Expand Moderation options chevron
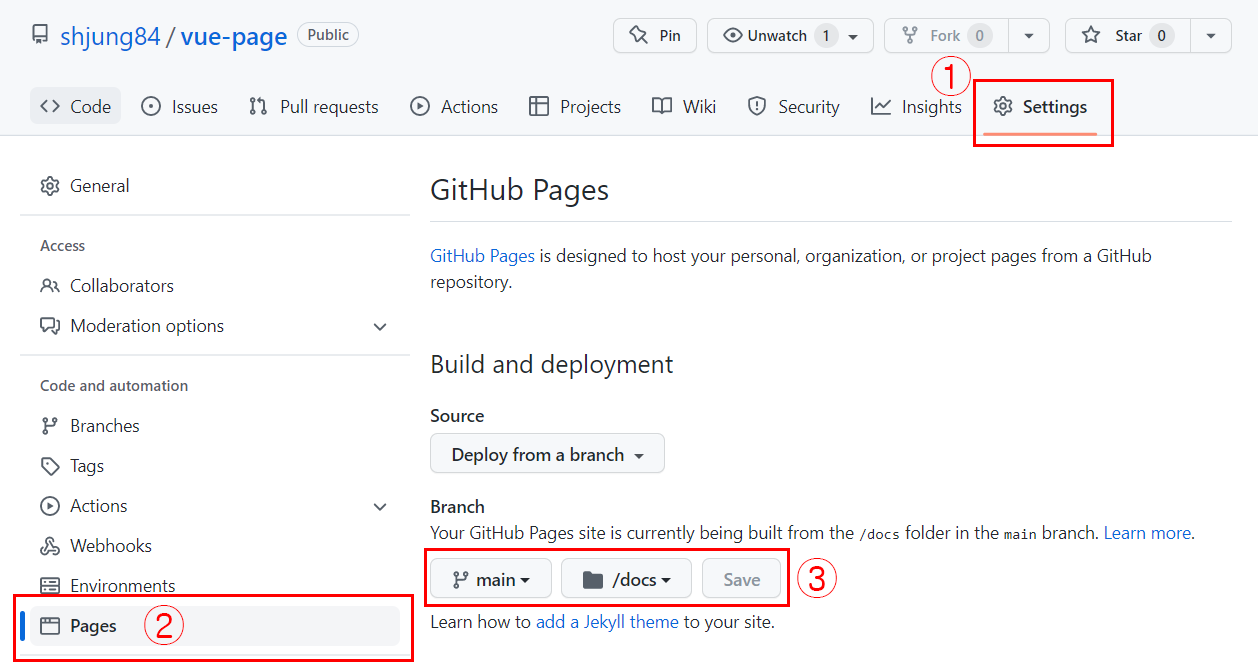 [x=380, y=326]
